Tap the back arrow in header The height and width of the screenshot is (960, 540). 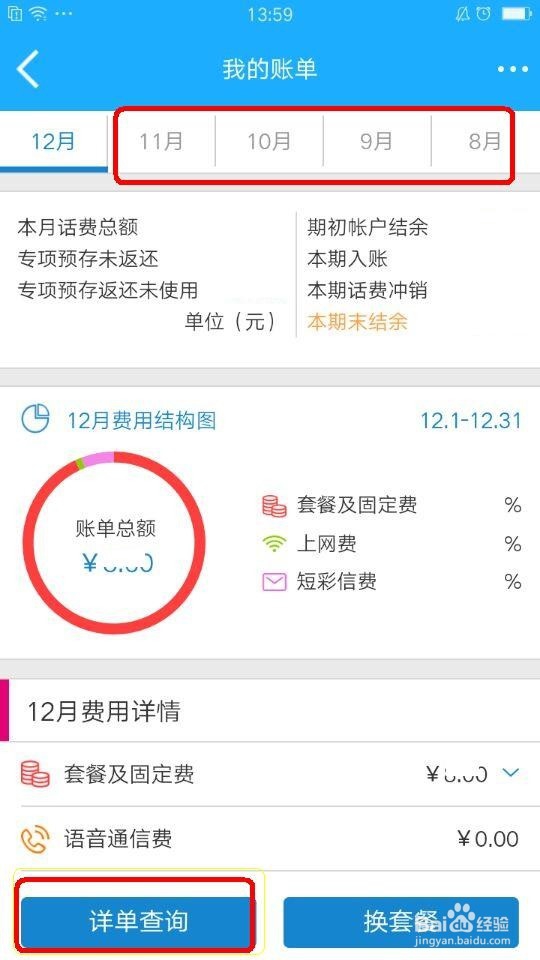28,69
